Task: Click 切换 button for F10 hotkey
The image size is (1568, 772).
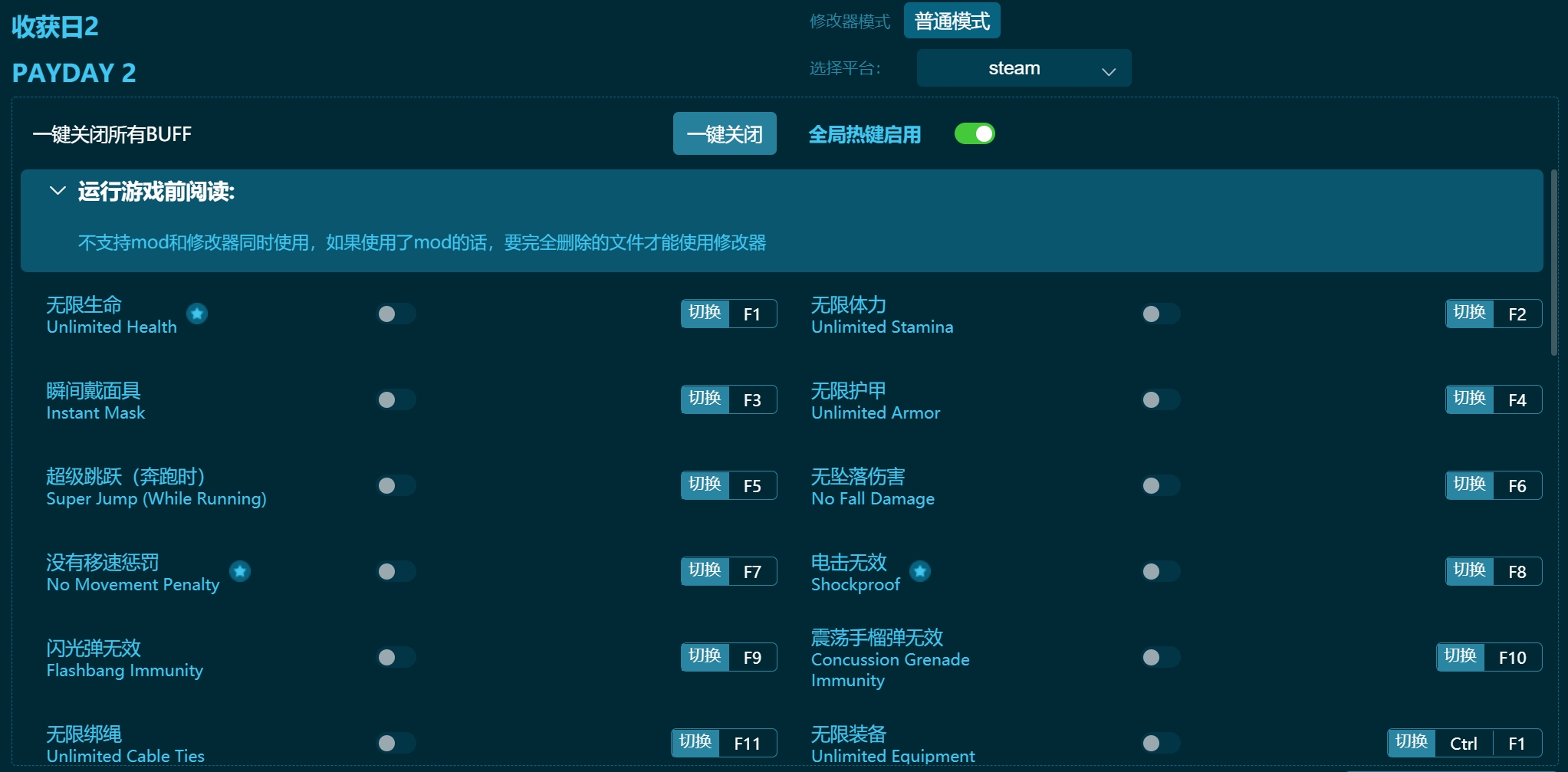Action: pos(1461,657)
